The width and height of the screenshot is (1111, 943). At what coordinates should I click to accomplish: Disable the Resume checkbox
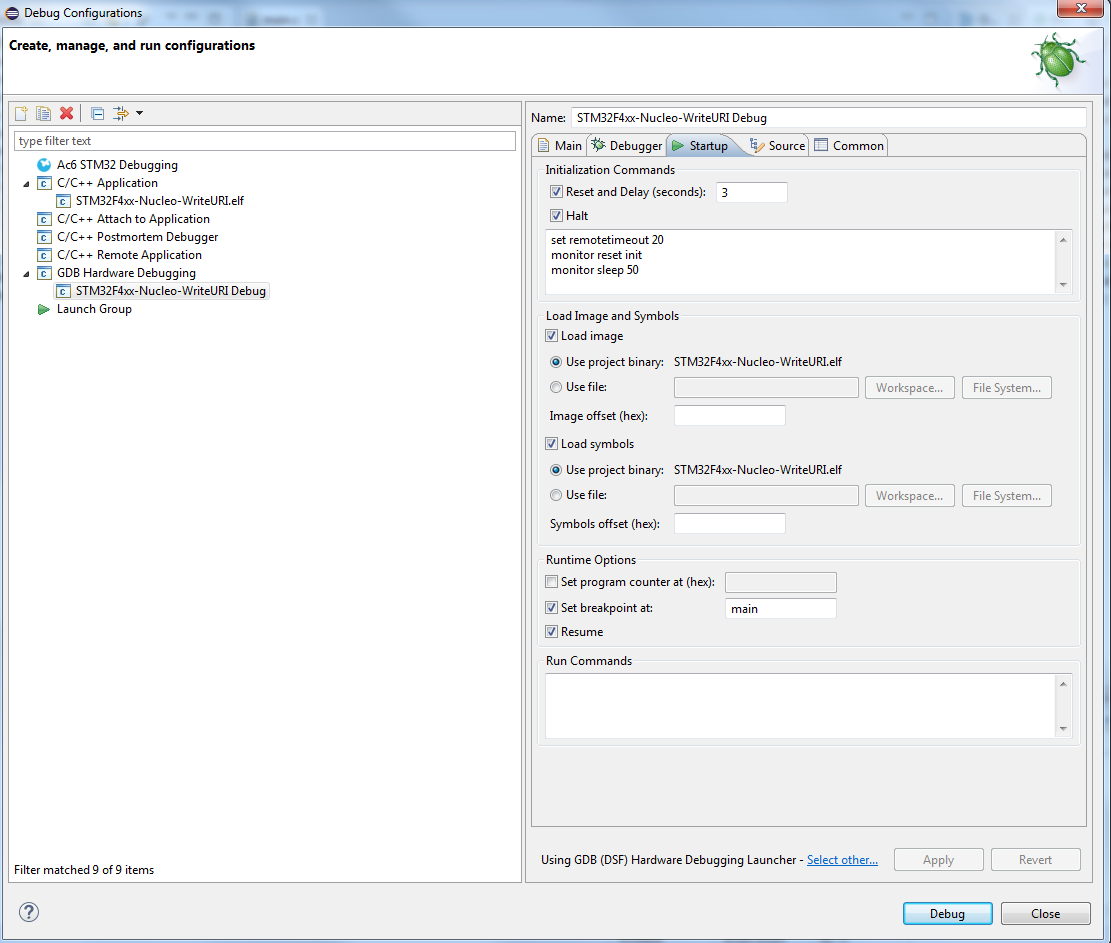[552, 632]
